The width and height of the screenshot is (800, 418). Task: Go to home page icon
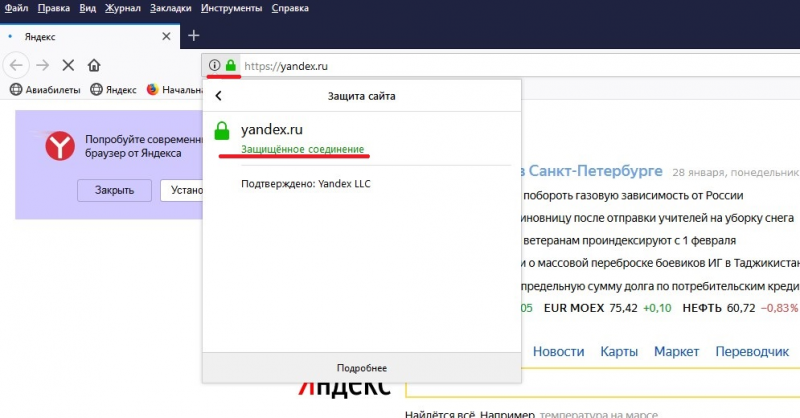point(94,65)
